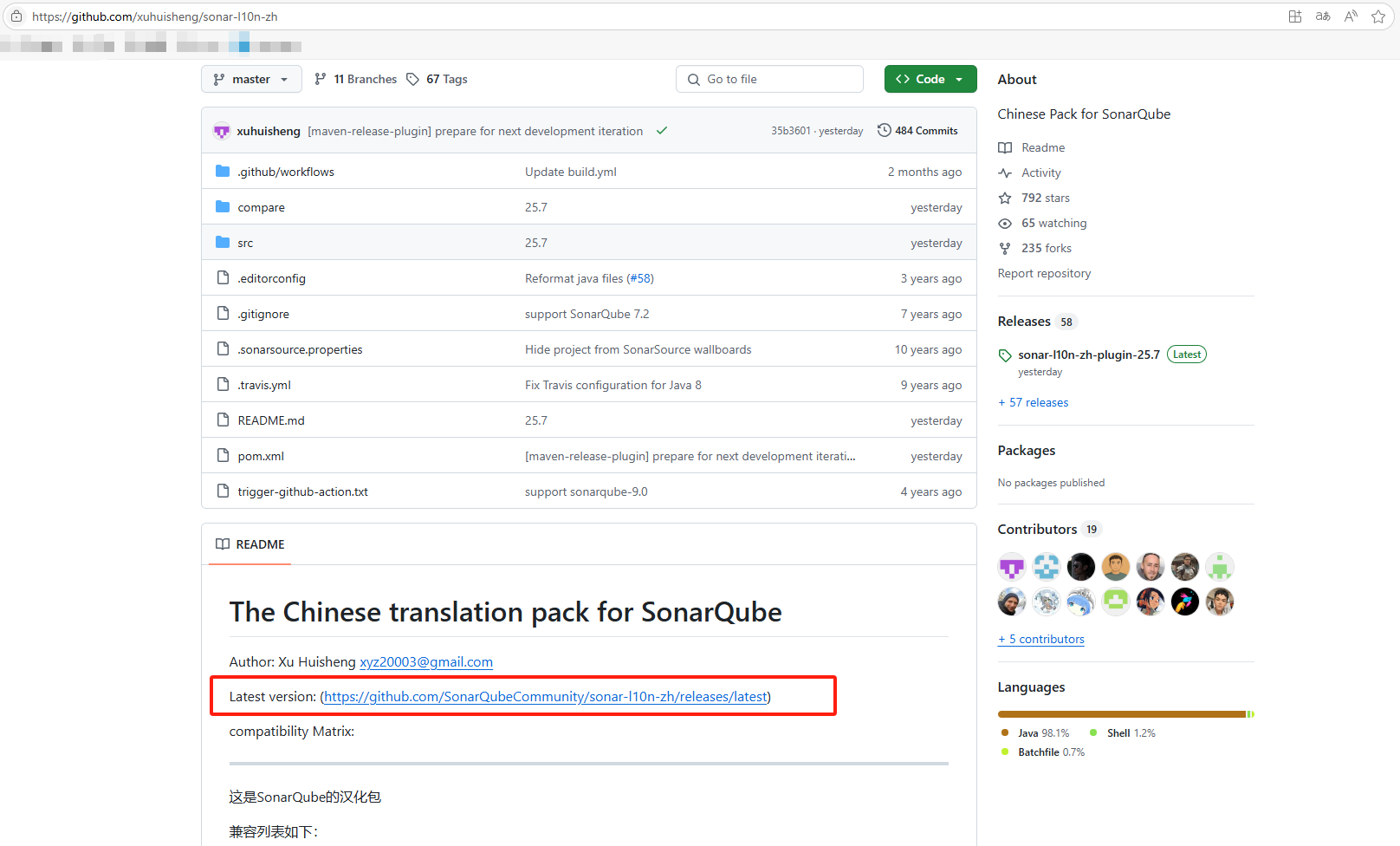Screen dimensions: 1400x846
Task: Click the languages percentage bar
Action: tap(1125, 714)
